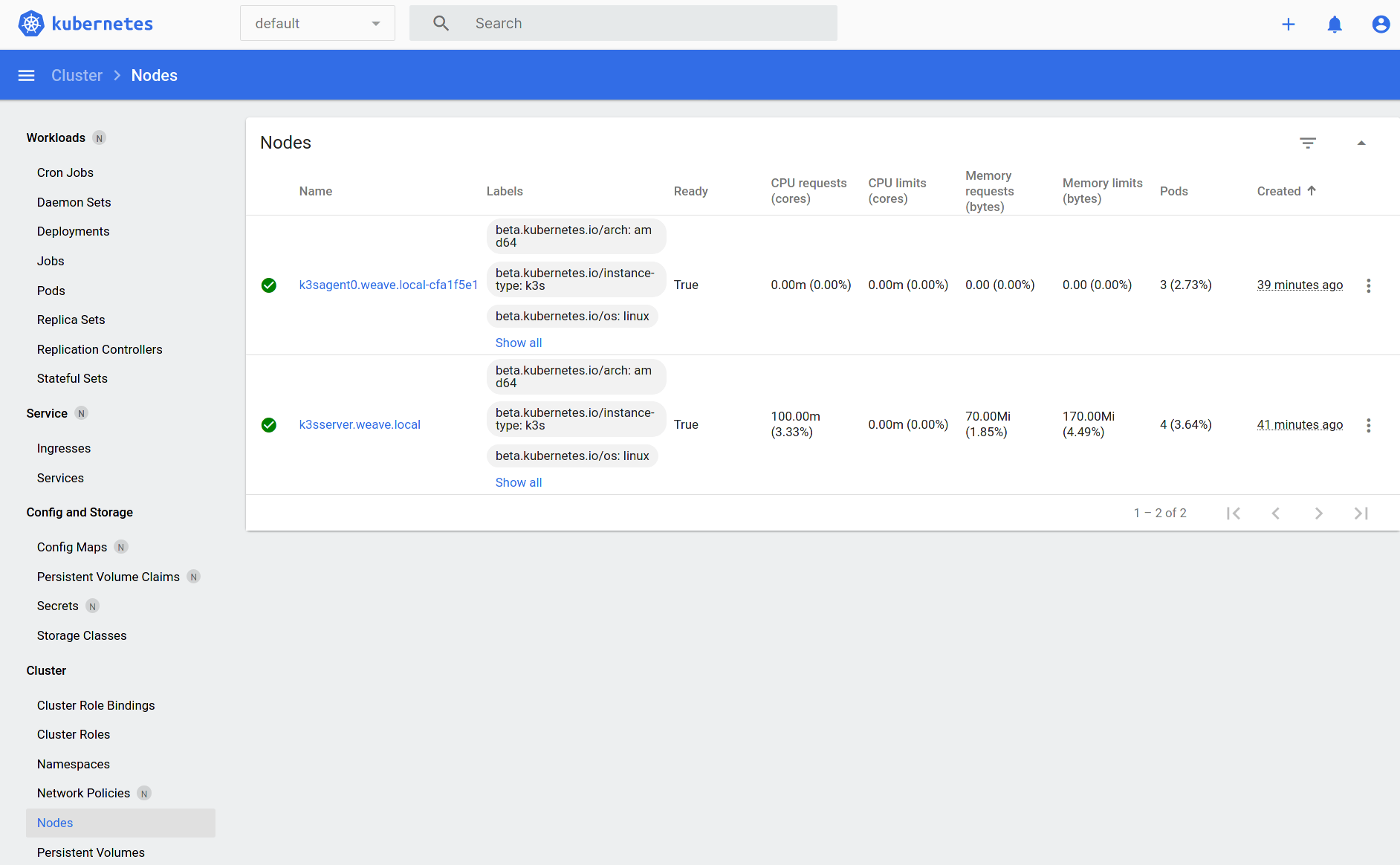Show all labels for k3sagent0 node
Viewport: 1400px width, 865px height.
[x=518, y=343]
